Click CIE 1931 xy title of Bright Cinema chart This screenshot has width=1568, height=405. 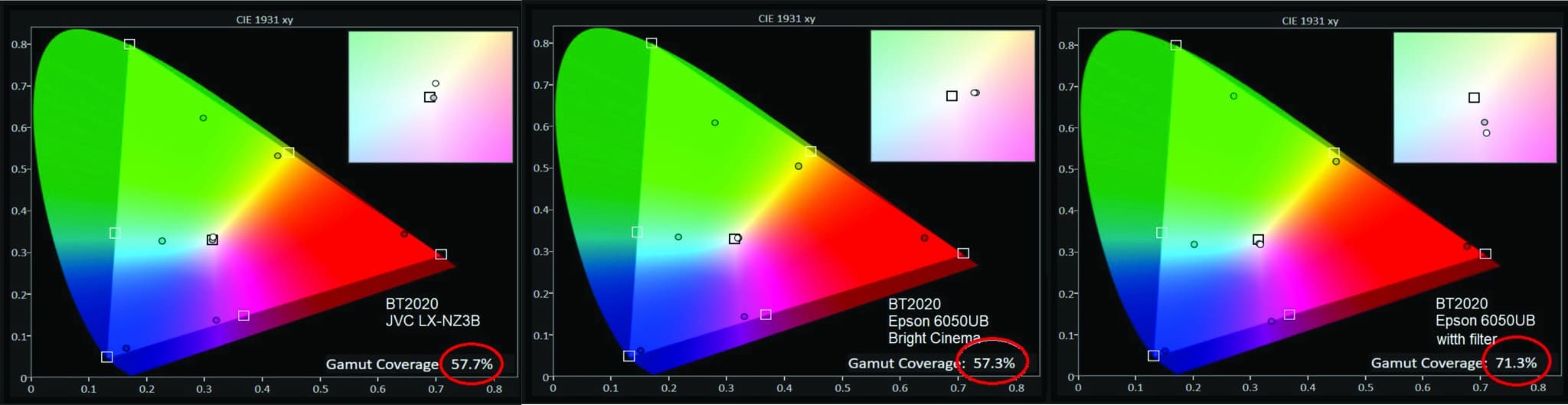pos(787,19)
